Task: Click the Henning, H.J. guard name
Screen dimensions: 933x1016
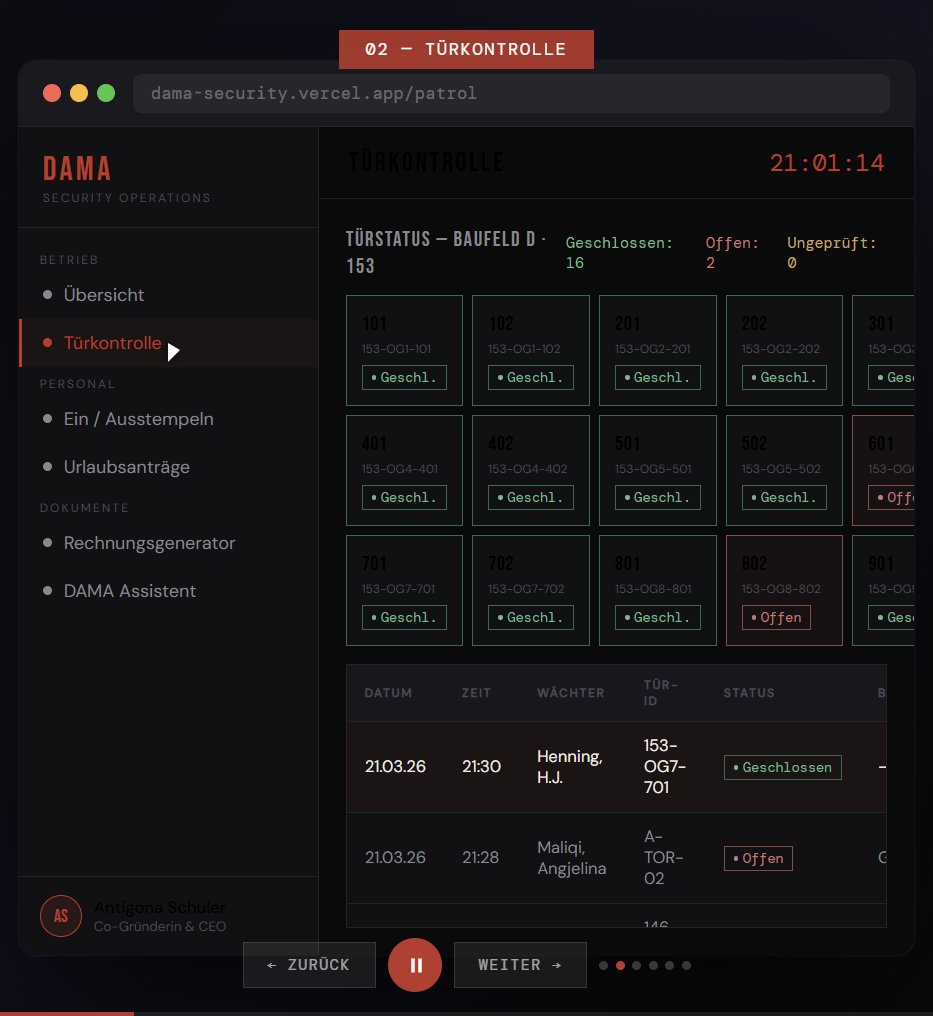Action: [570, 767]
